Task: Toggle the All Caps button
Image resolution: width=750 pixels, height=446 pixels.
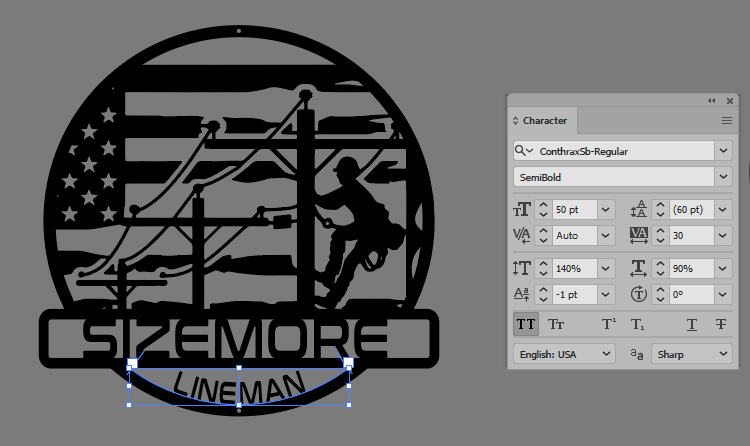Action: click(x=525, y=324)
